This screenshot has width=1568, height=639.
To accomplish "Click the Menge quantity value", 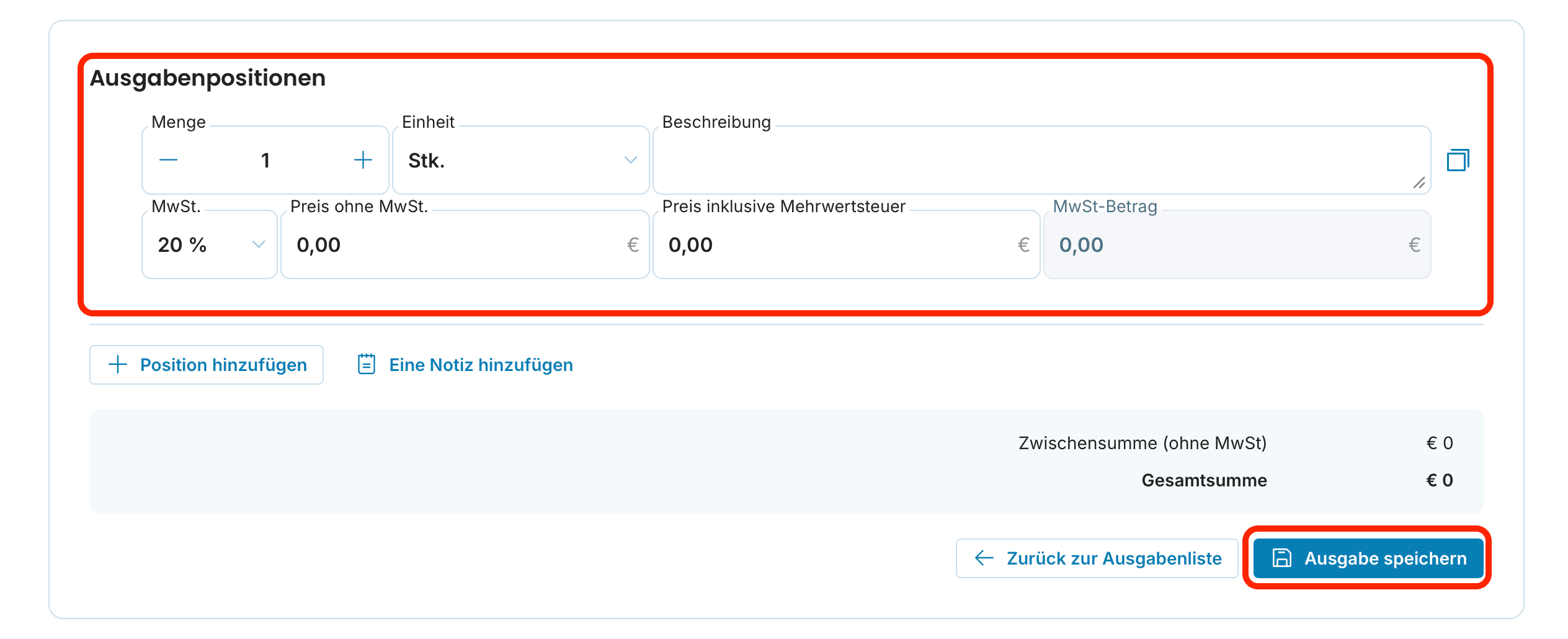I will tap(265, 161).
